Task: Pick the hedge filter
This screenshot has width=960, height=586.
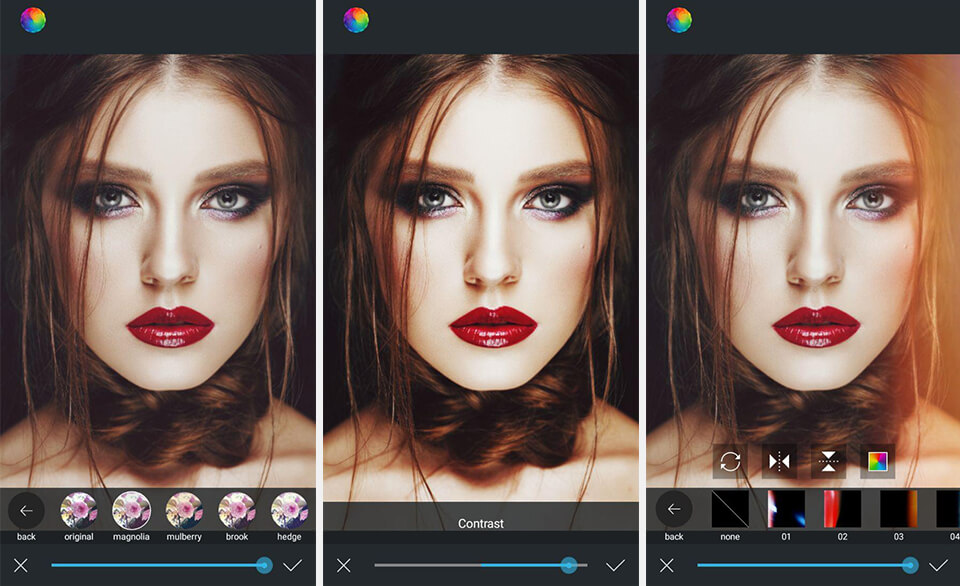Action: [x=289, y=510]
